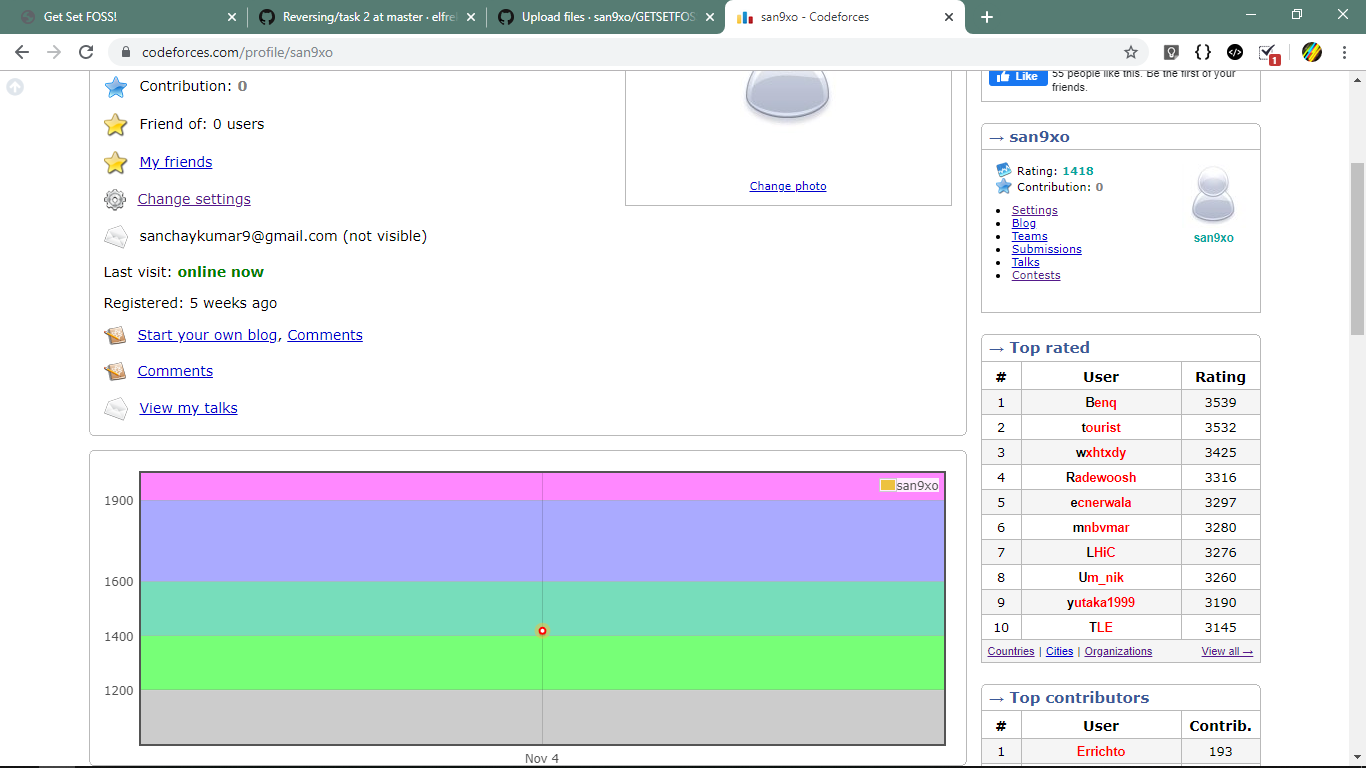Click the round green-yellow striped profile icon
1366x768 pixels.
(x=1312, y=52)
